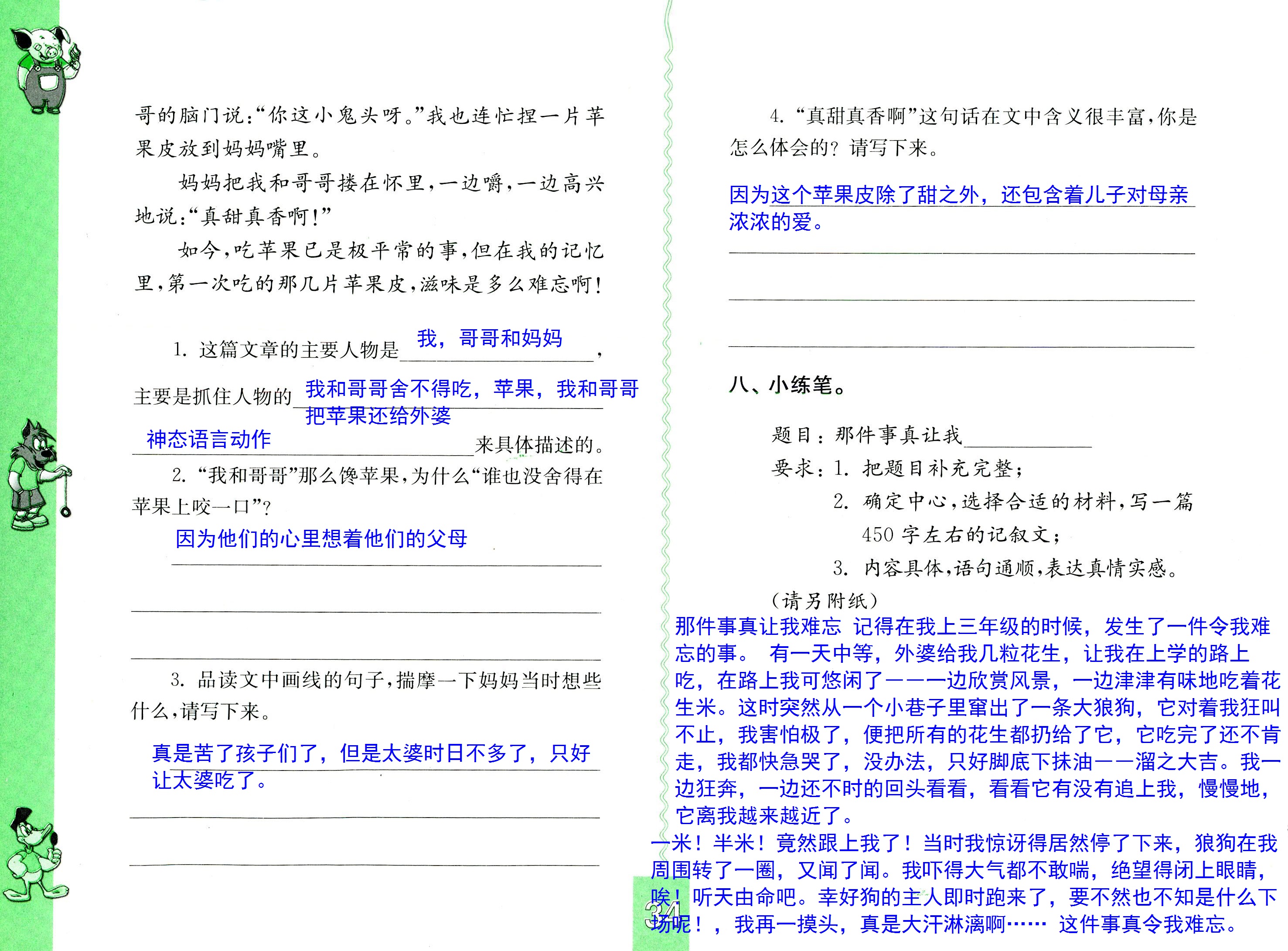The height and width of the screenshot is (951, 1288).
Task: Click essay line "它离我越来越近了。"
Action: coord(765,816)
